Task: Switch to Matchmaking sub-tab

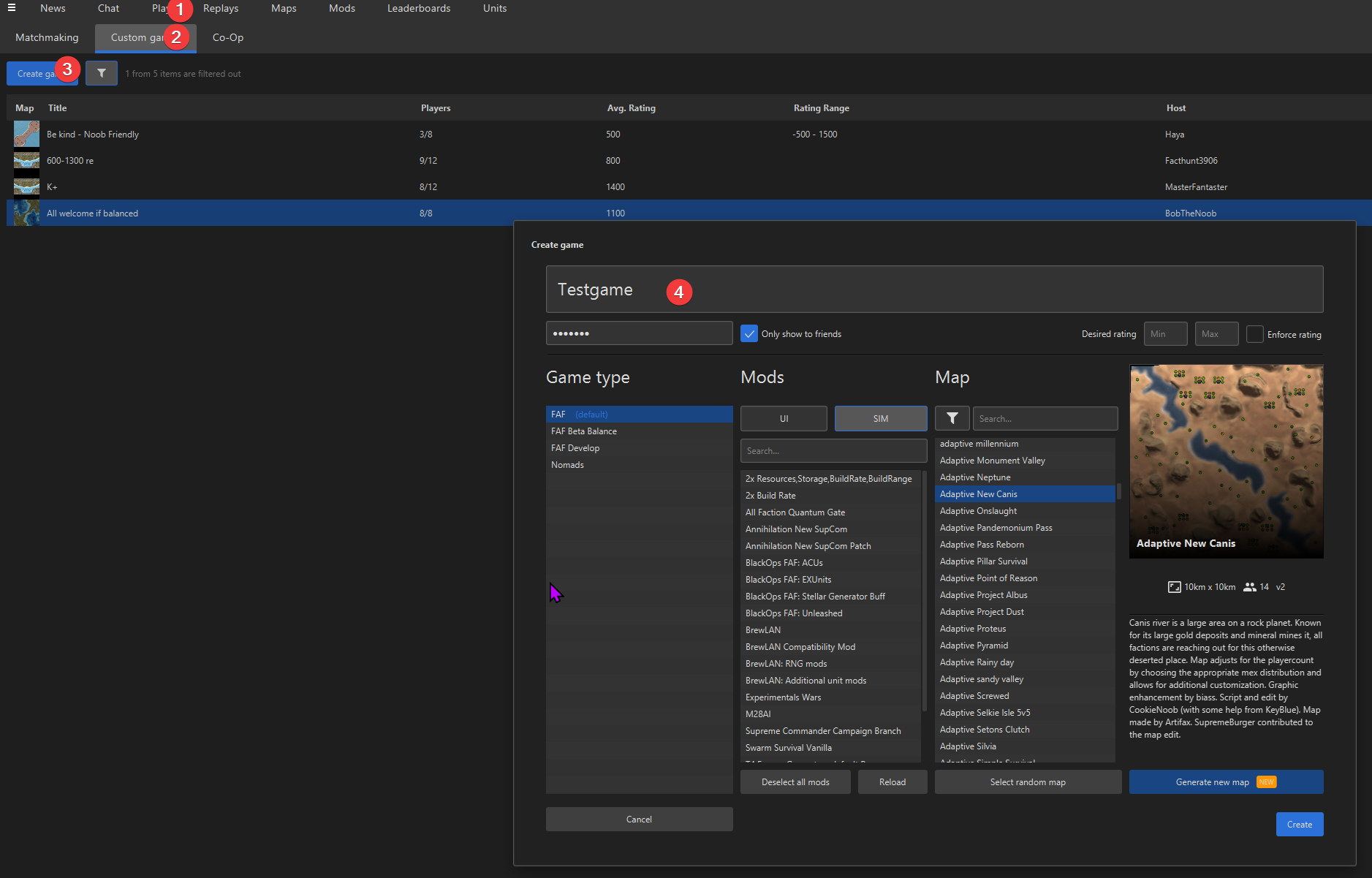Action: pyautogui.click(x=47, y=37)
